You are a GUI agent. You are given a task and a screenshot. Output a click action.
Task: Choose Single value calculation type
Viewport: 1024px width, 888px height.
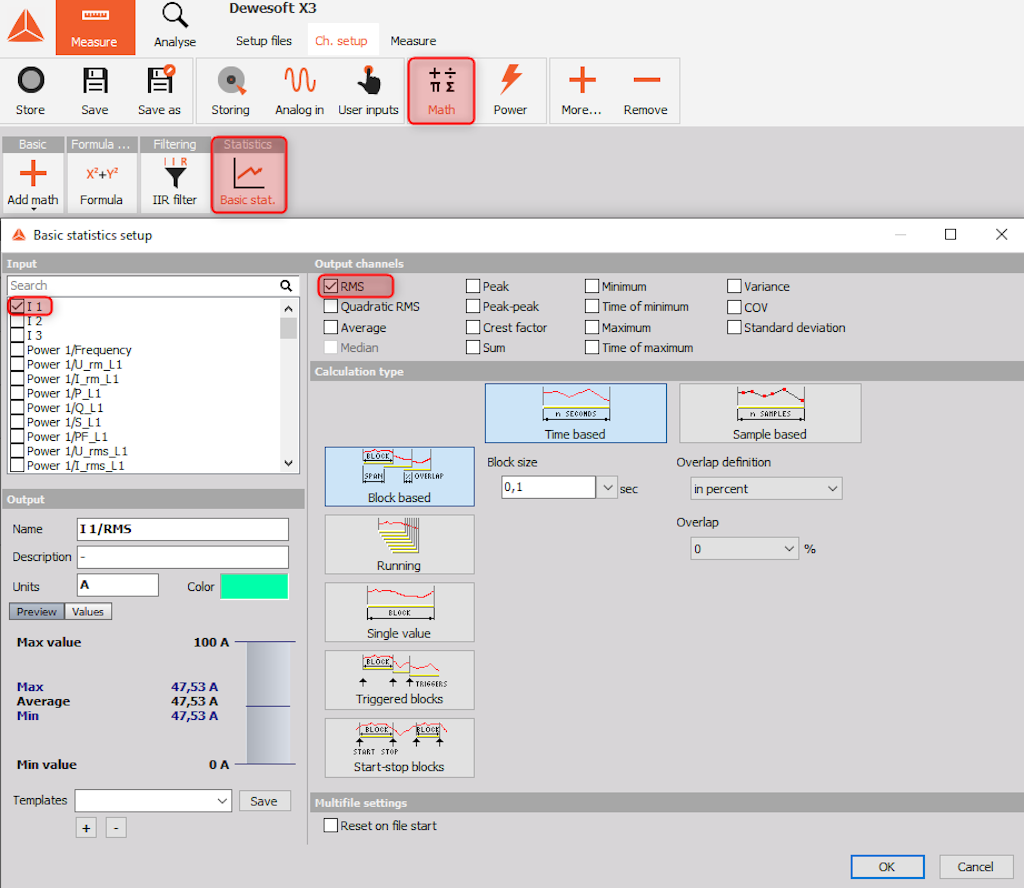tap(400, 612)
